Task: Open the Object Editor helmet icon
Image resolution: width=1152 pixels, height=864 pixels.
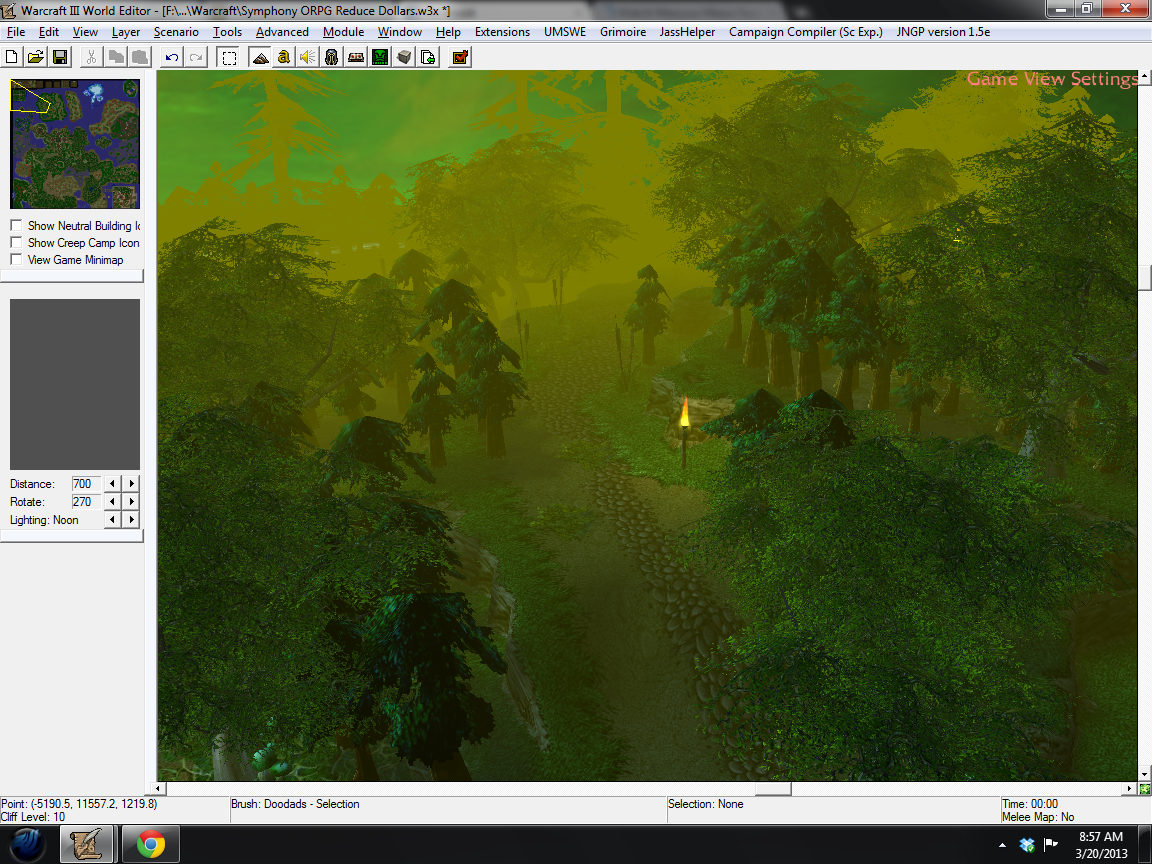Action: click(x=332, y=57)
